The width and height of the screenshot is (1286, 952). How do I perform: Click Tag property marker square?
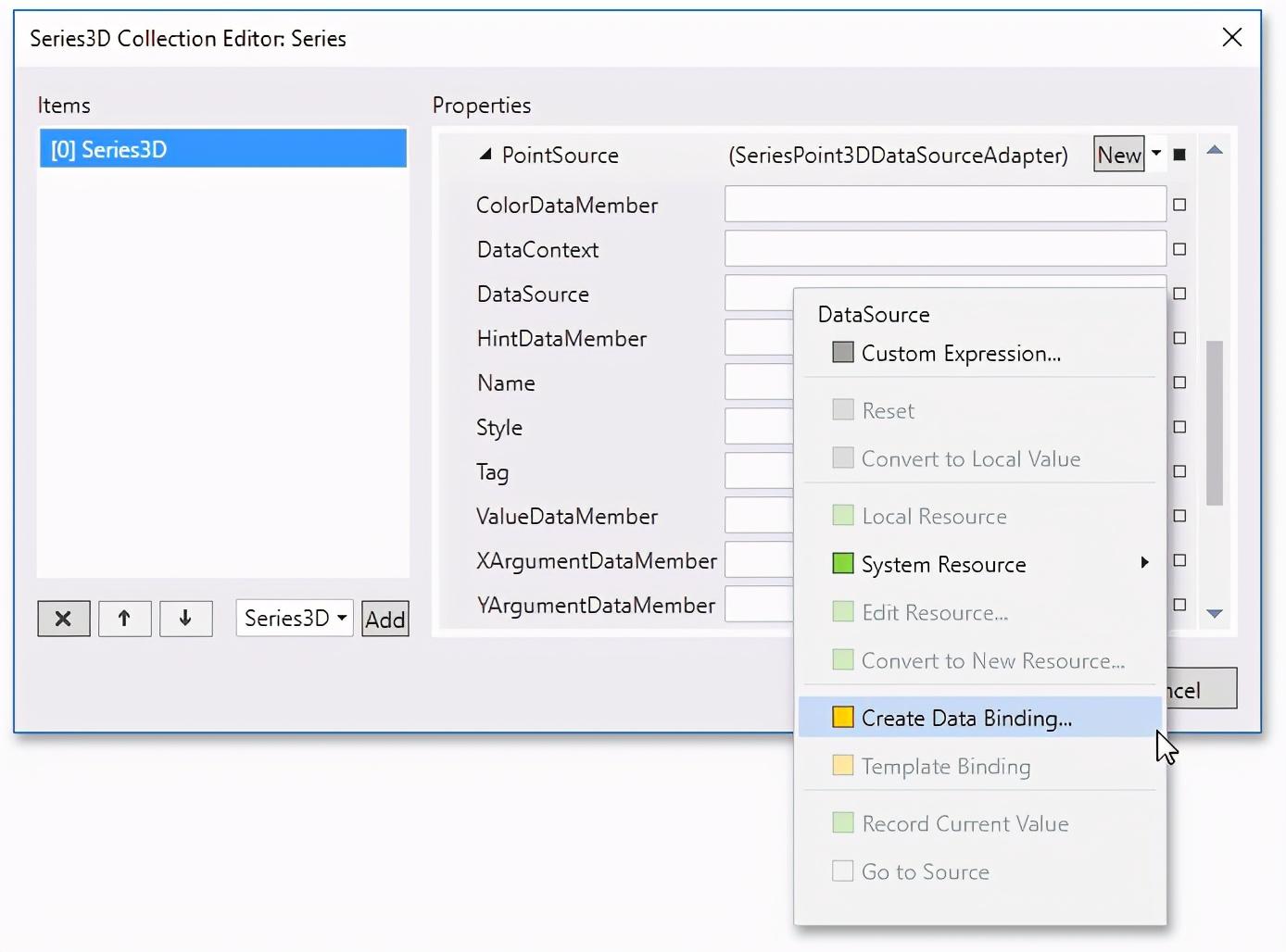[x=1179, y=471]
